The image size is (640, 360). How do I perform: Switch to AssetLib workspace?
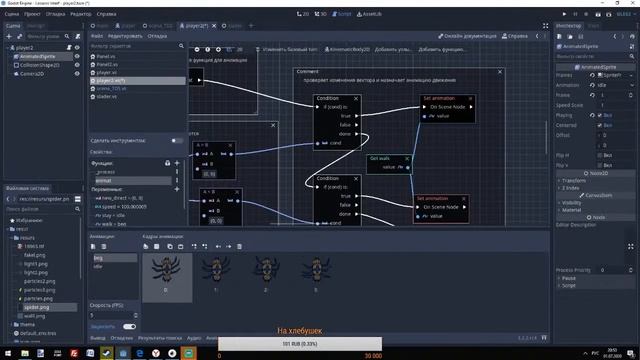tap(369, 14)
